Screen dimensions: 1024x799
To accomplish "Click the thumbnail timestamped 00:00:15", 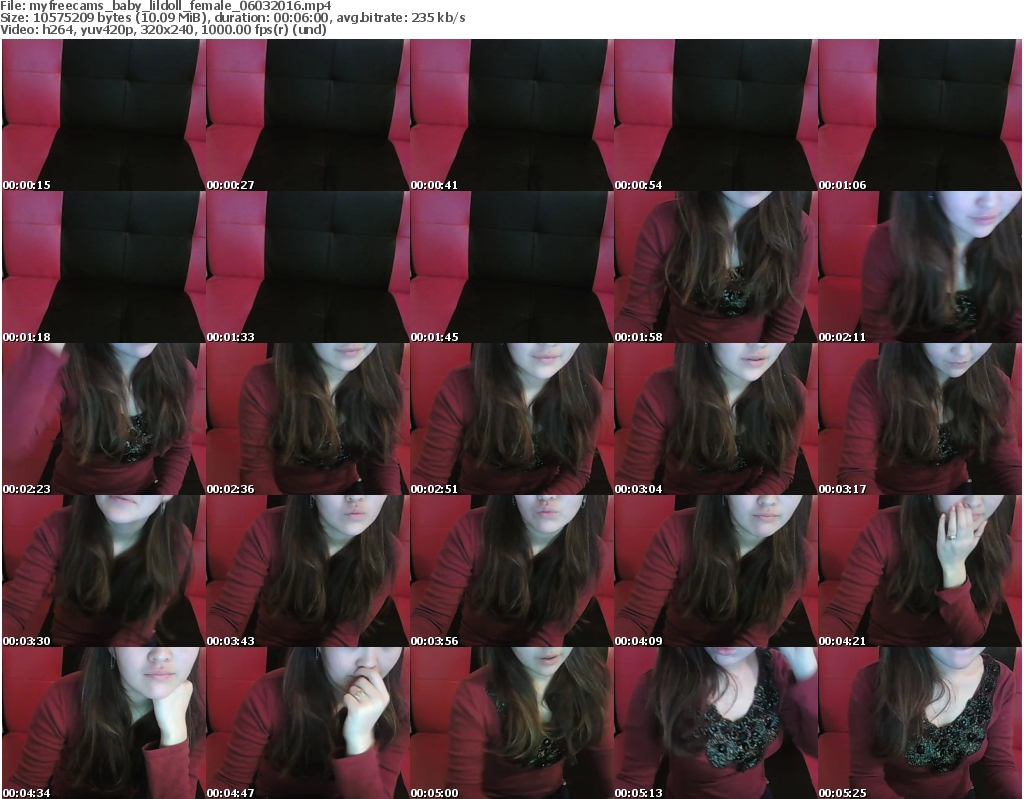I will [x=103, y=115].
